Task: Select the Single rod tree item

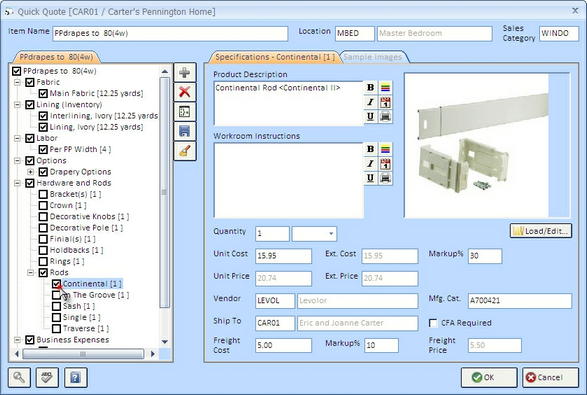Action: 81,317
